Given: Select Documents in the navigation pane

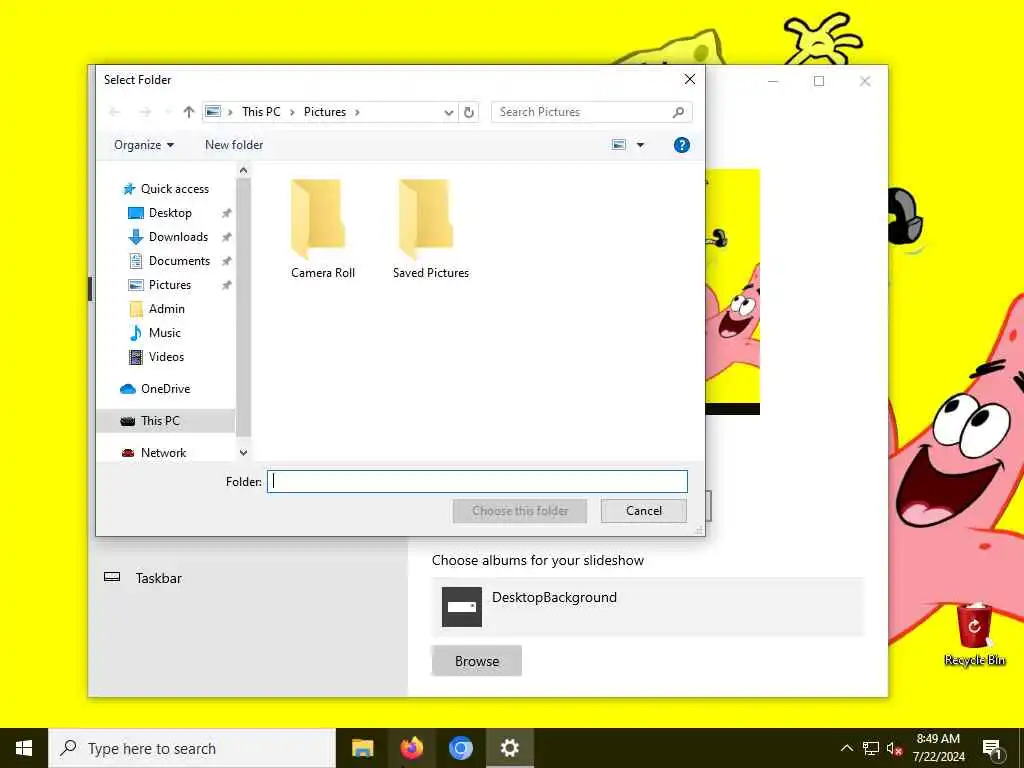Looking at the screenshot, I should 179,261.
